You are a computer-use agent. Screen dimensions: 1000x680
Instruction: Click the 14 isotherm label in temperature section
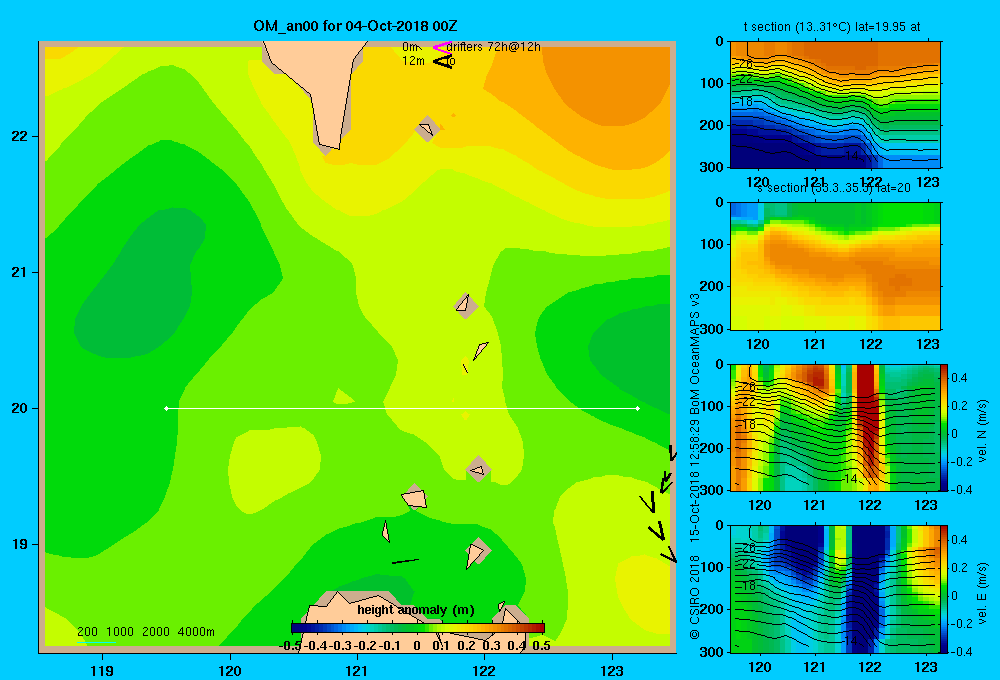point(851,155)
